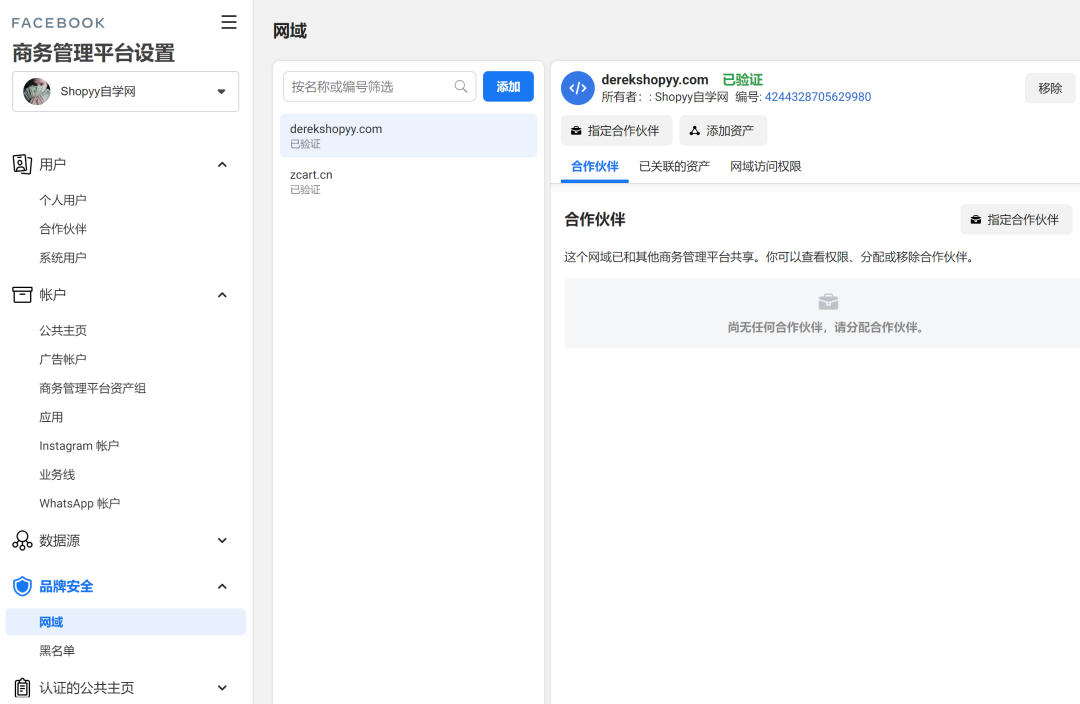Click the 数据源 nodes icon
This screenshot has width=1080, height=704.
point(22,541)
